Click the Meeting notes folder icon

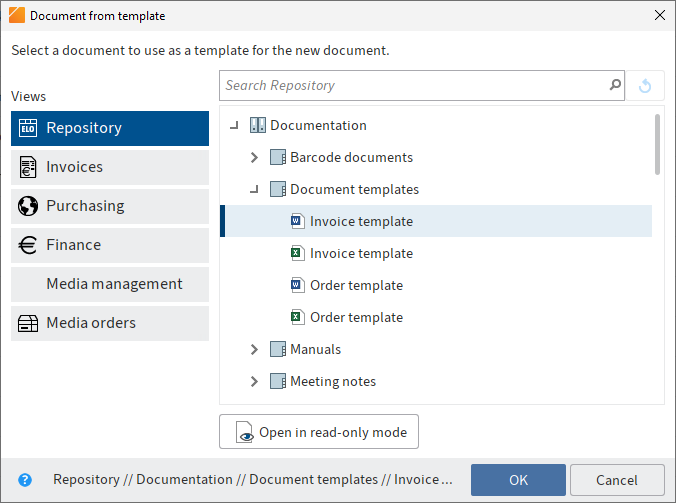[x=278, y=381]
